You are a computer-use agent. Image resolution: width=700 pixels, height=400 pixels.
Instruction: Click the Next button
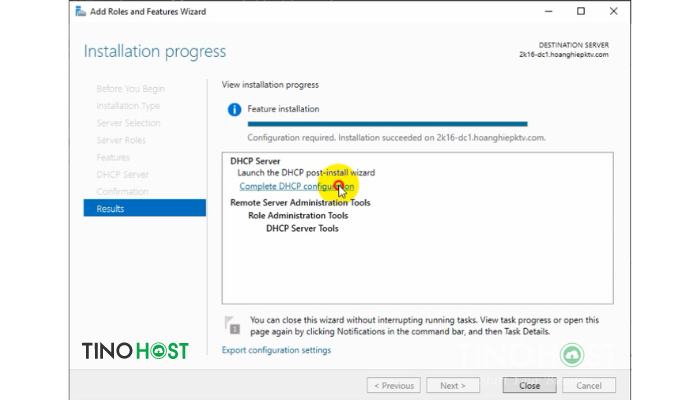(x=453, y=385)
